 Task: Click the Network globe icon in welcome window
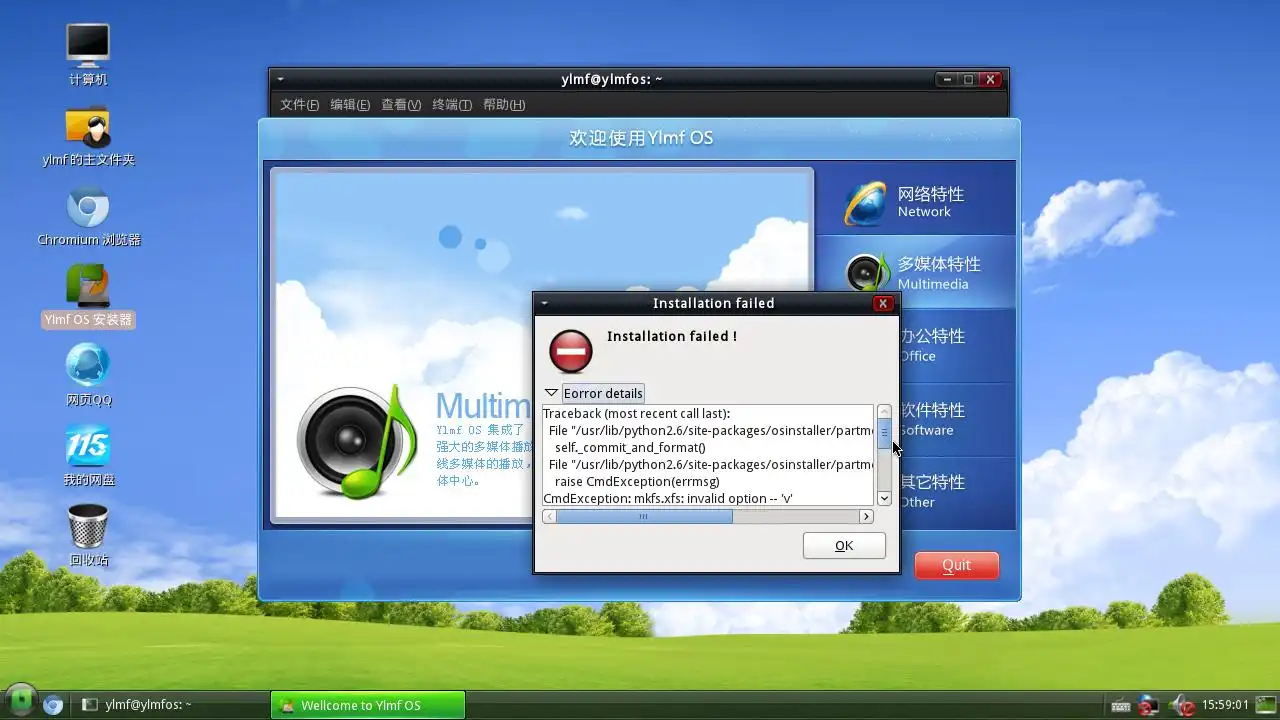click(864, 203)
